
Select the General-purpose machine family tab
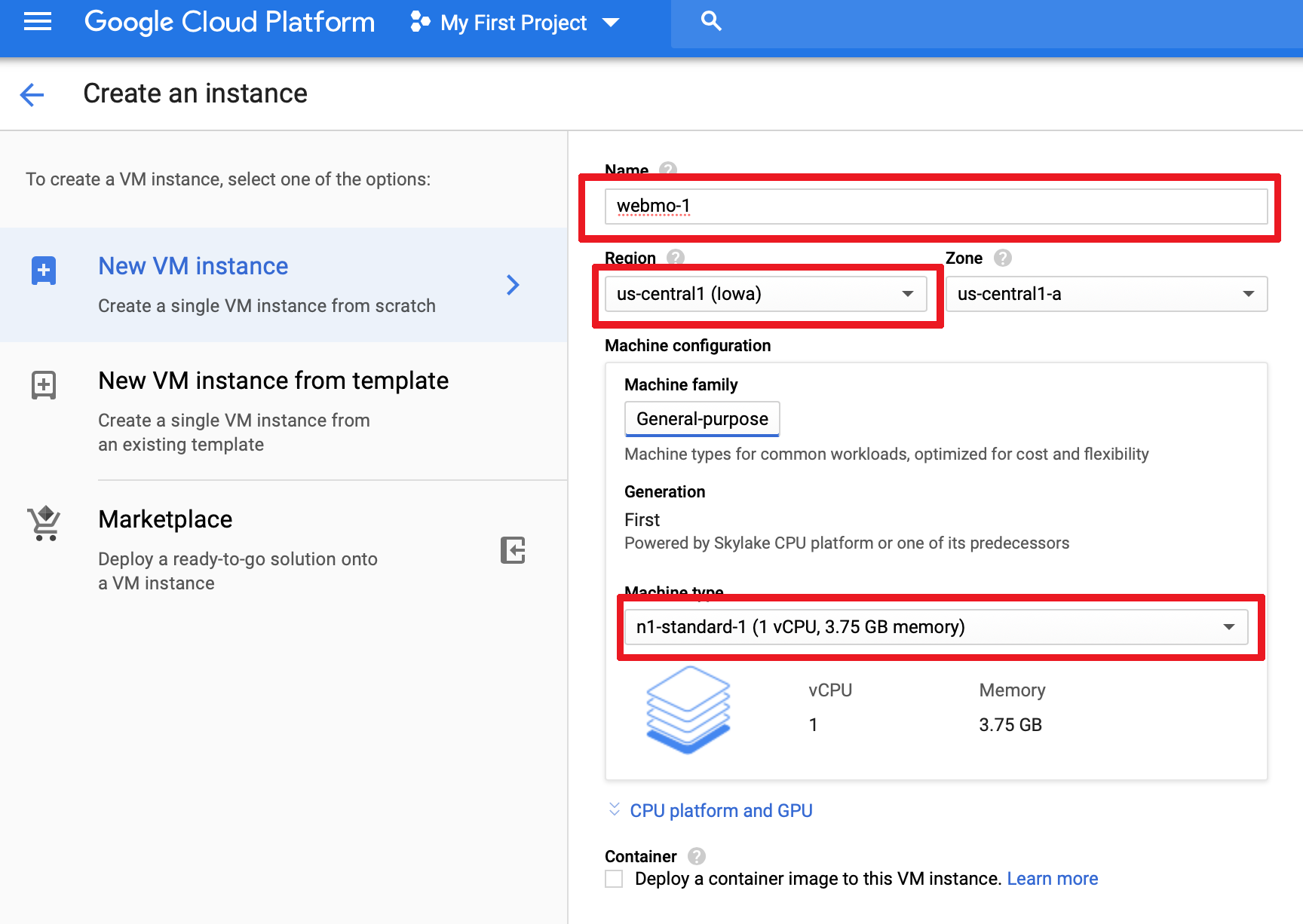coord(702,419)
